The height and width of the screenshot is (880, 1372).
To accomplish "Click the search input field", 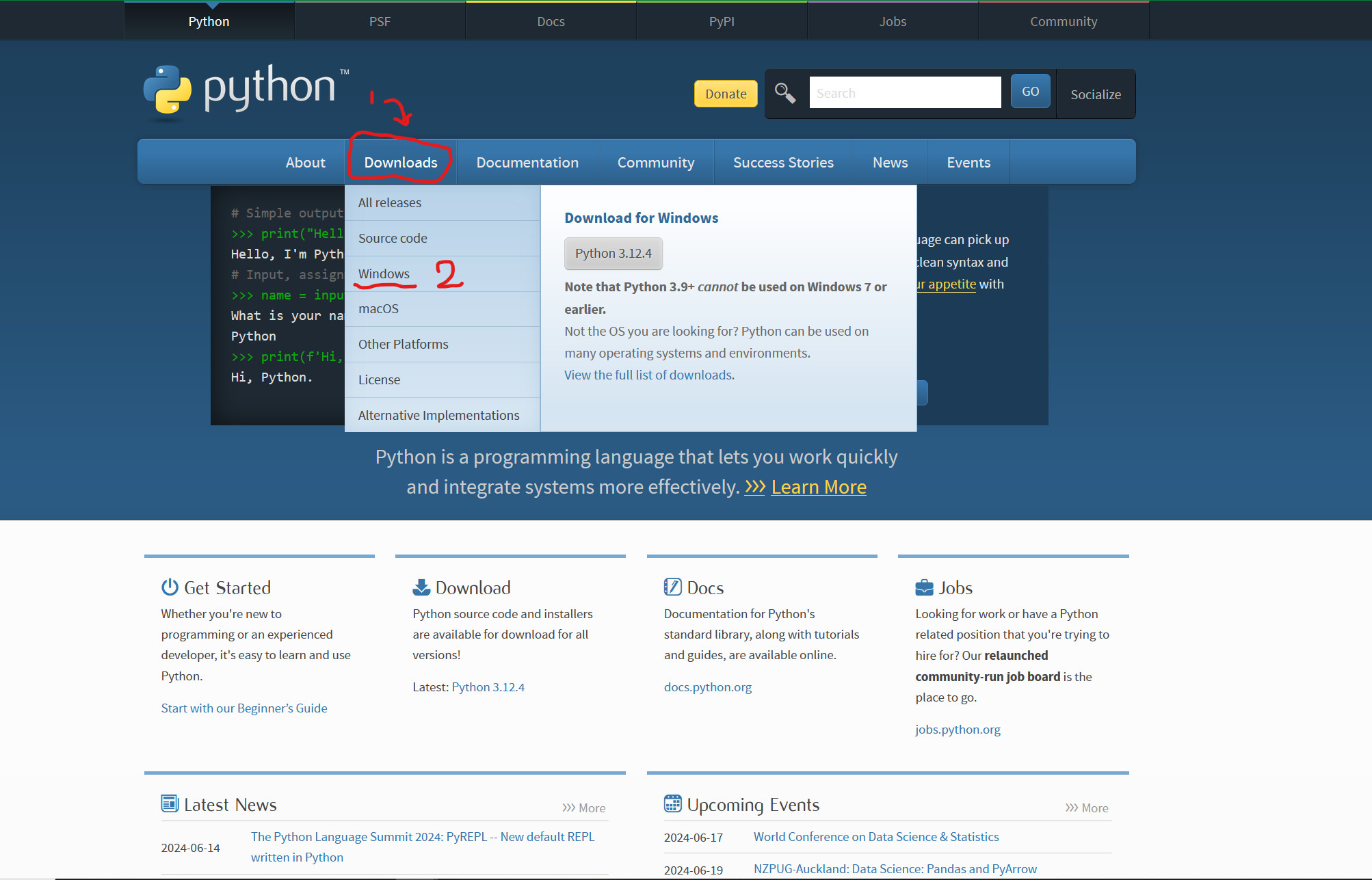I will click(904, 92).
